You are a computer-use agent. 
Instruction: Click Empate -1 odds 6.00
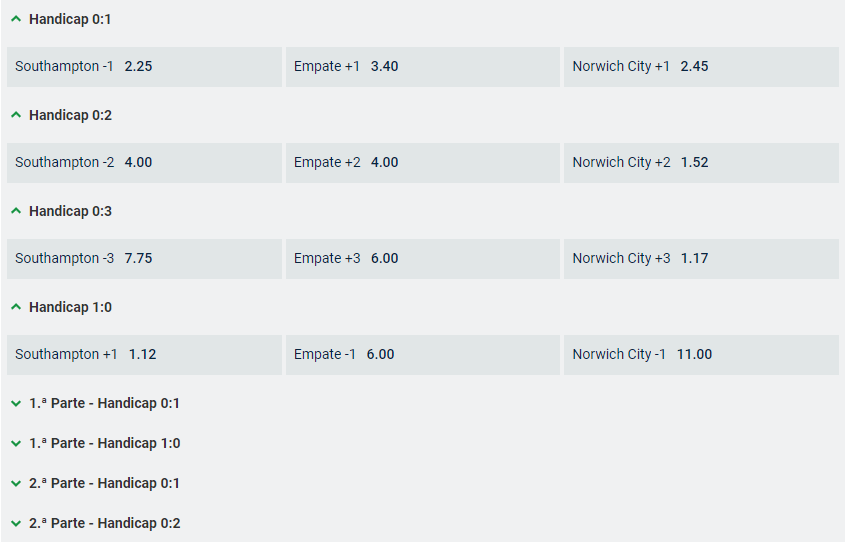coord(422,355)
